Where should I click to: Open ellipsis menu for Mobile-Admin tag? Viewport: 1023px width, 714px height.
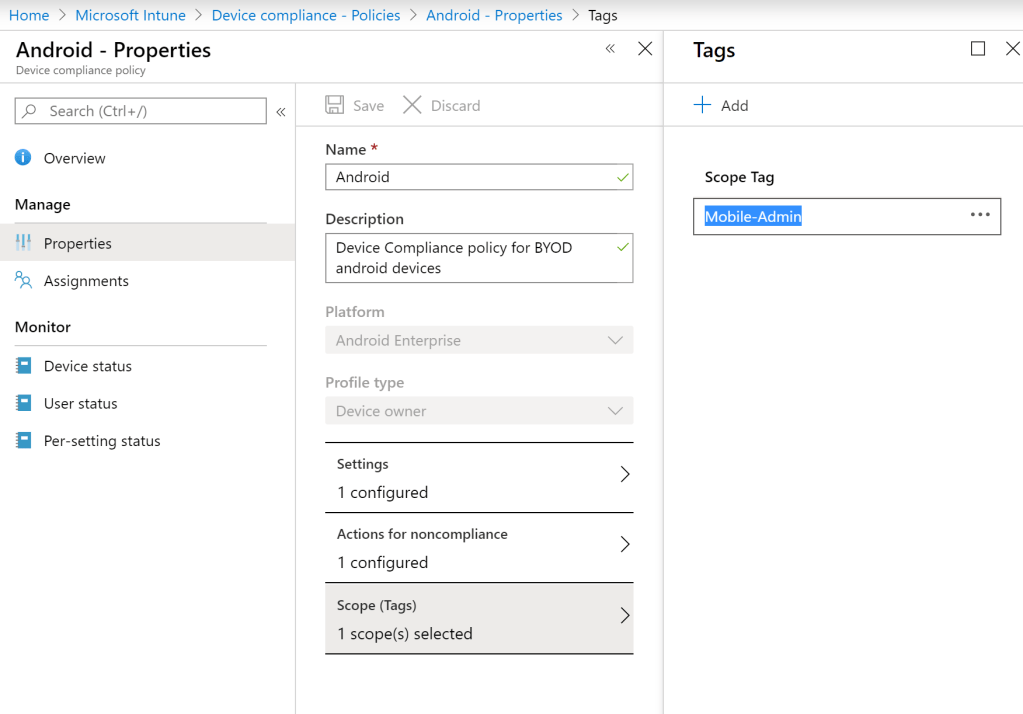[979, 215]
